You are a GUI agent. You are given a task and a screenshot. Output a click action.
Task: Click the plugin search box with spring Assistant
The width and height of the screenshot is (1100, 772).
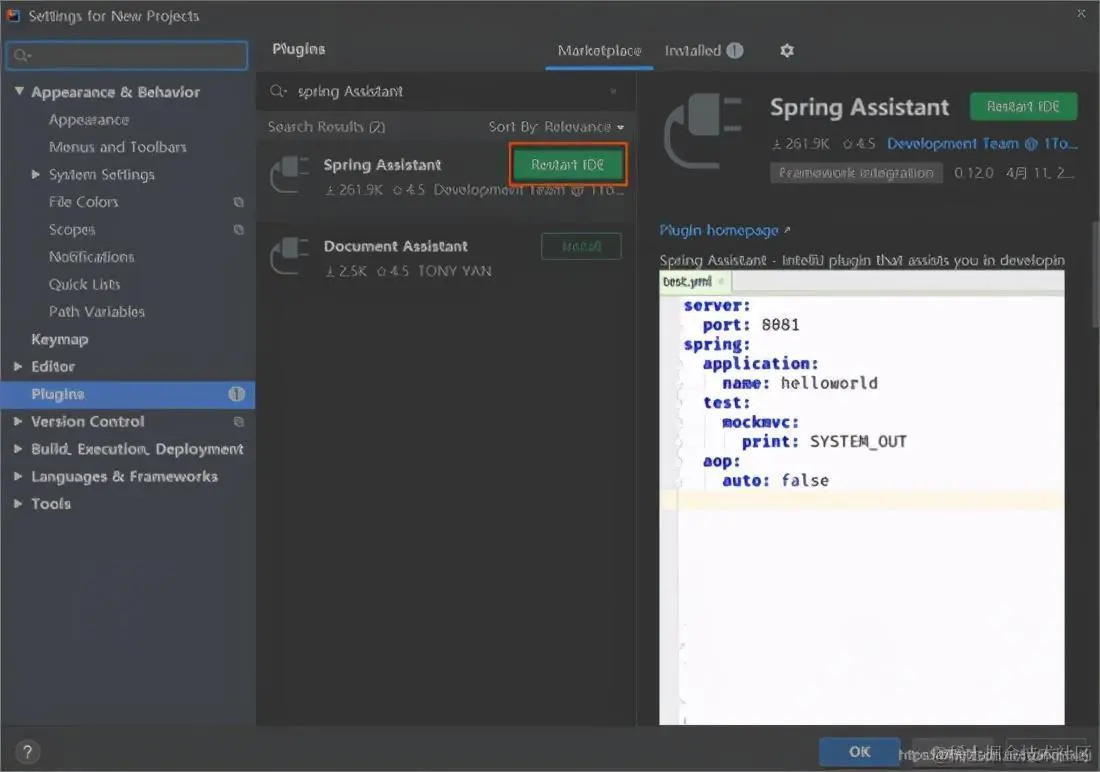(445, 91)
